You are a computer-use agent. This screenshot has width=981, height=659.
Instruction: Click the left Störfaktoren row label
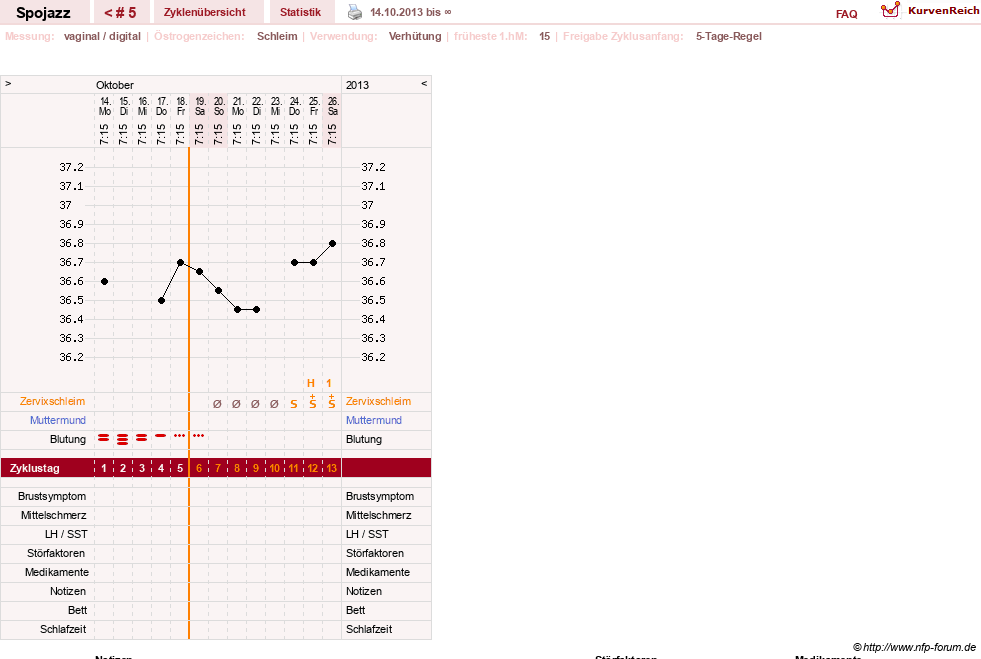coord(56,553)
